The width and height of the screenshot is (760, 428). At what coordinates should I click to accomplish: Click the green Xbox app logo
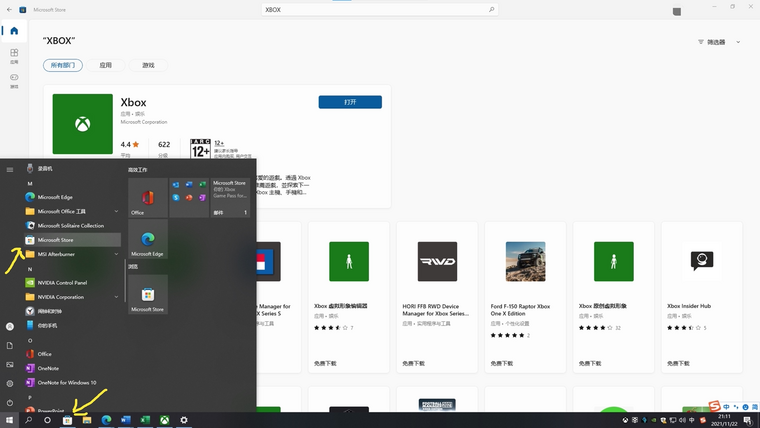click(82, 124)
